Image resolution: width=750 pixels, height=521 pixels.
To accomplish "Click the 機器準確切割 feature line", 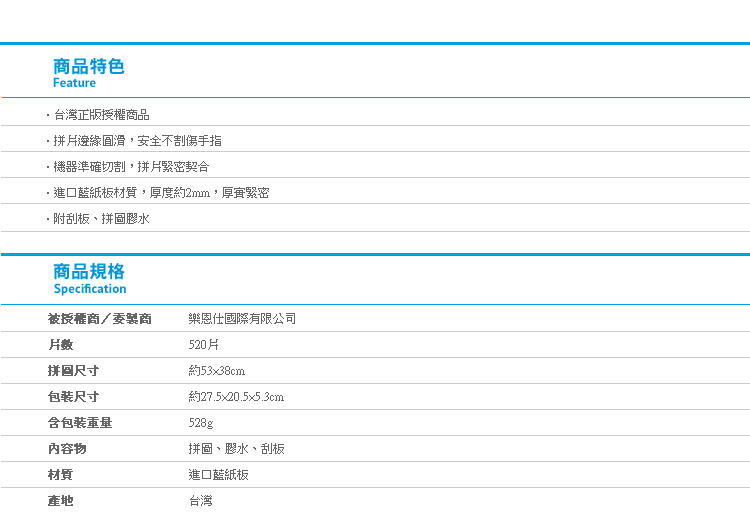I will click(131, 167).
